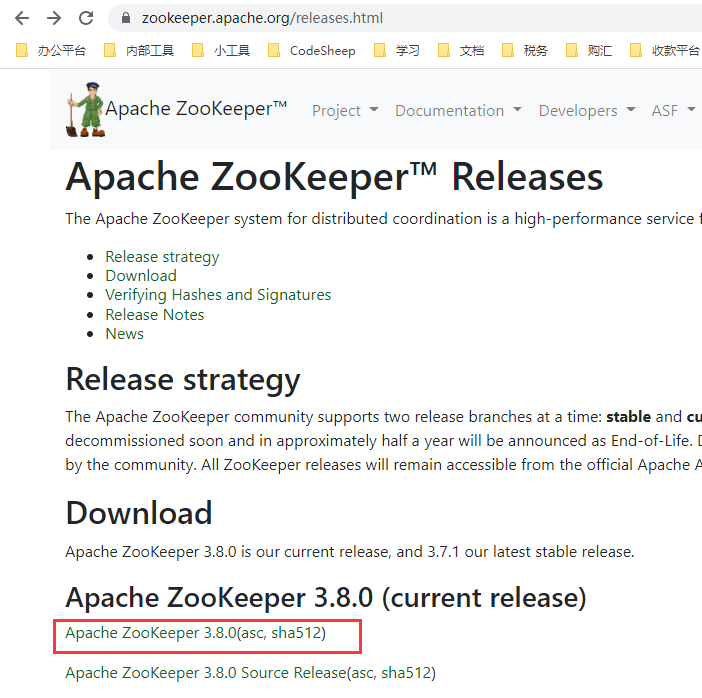This screenshot has width=702, height=698.
Task: Open the 小工具 bookmarks bar item
Action: click(221, 50)
